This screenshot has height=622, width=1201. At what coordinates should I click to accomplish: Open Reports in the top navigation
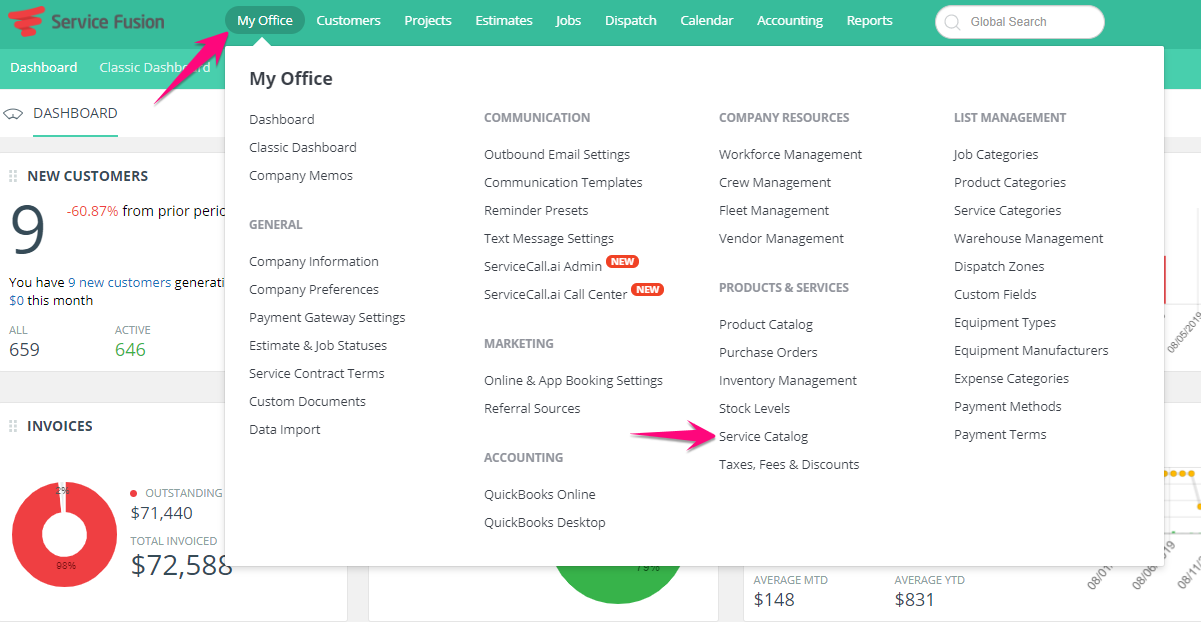point(870,21)
